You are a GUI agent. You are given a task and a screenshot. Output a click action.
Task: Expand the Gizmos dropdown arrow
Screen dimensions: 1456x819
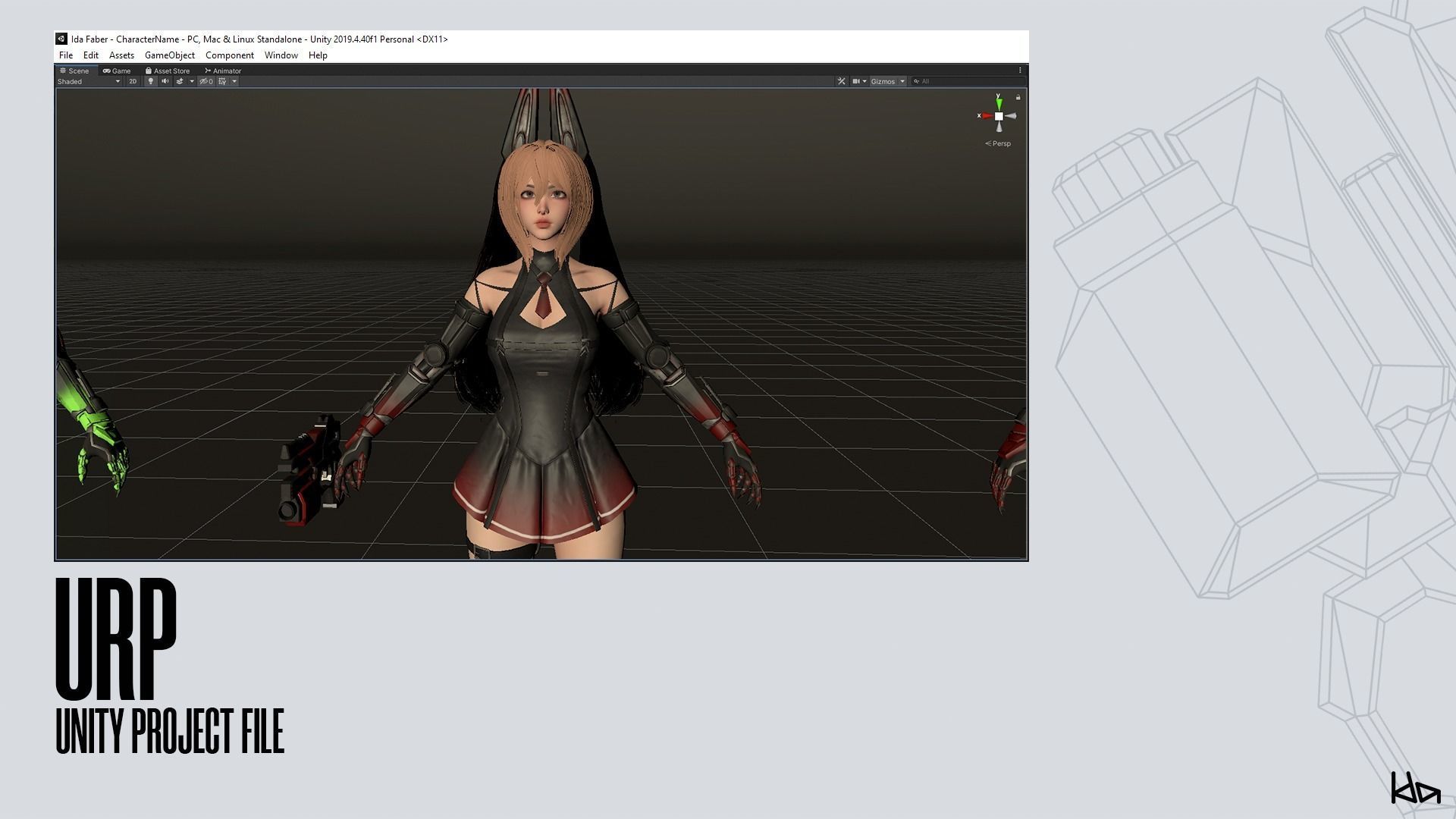[x=902, y=81]
